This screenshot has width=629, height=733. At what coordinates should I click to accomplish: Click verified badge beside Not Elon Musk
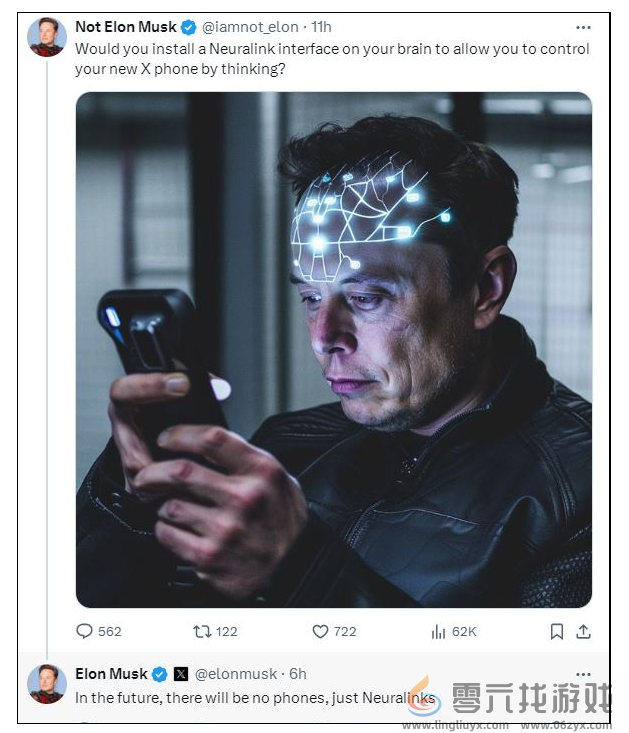click(188, 27)
